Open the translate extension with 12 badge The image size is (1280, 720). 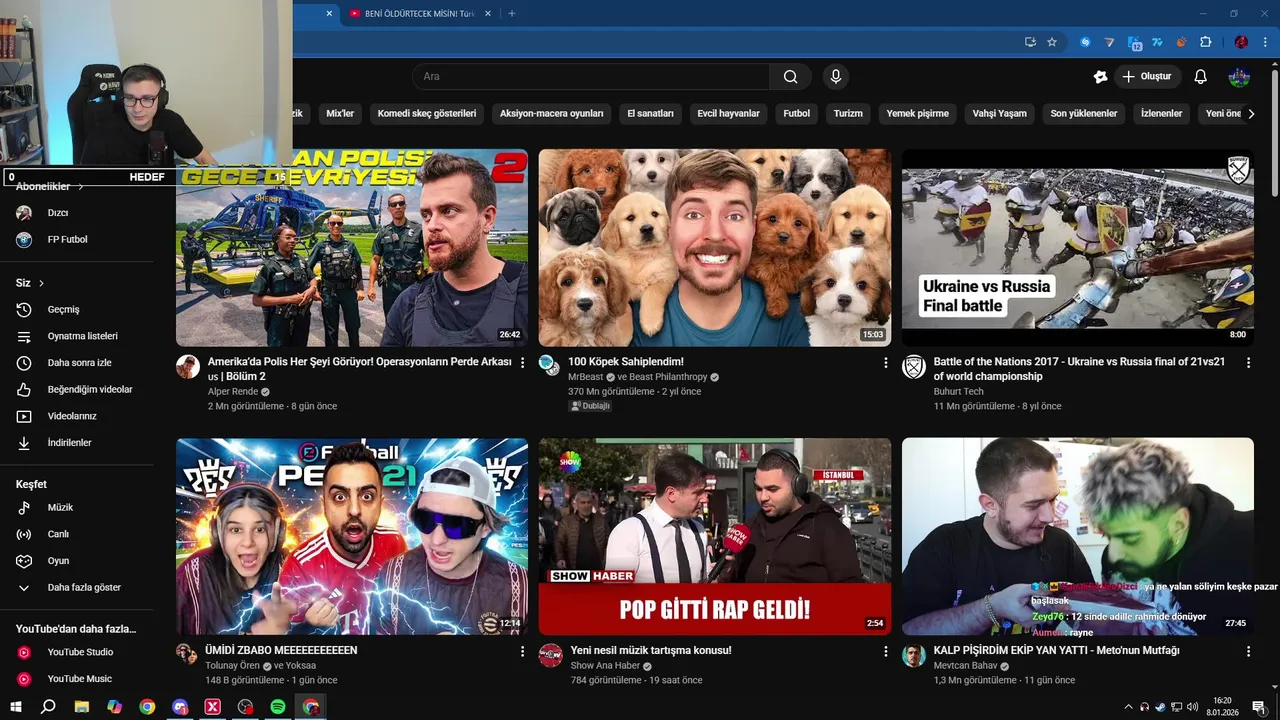click(x=1134, y=43)
